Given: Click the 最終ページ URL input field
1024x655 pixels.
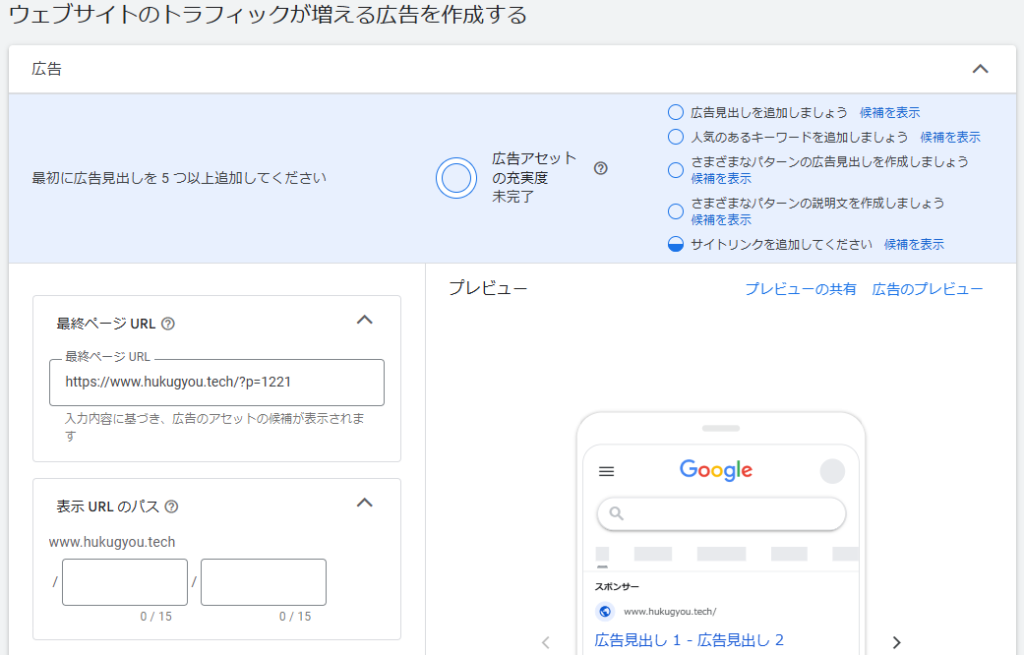Looking at the screenshot, I should (x=216, y=382).
